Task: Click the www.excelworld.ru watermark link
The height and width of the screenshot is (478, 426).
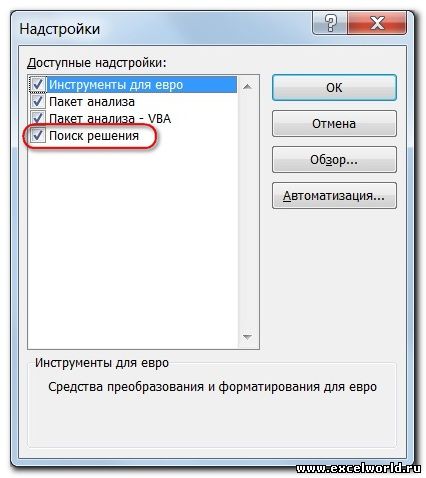Action: tap(358, 468)
